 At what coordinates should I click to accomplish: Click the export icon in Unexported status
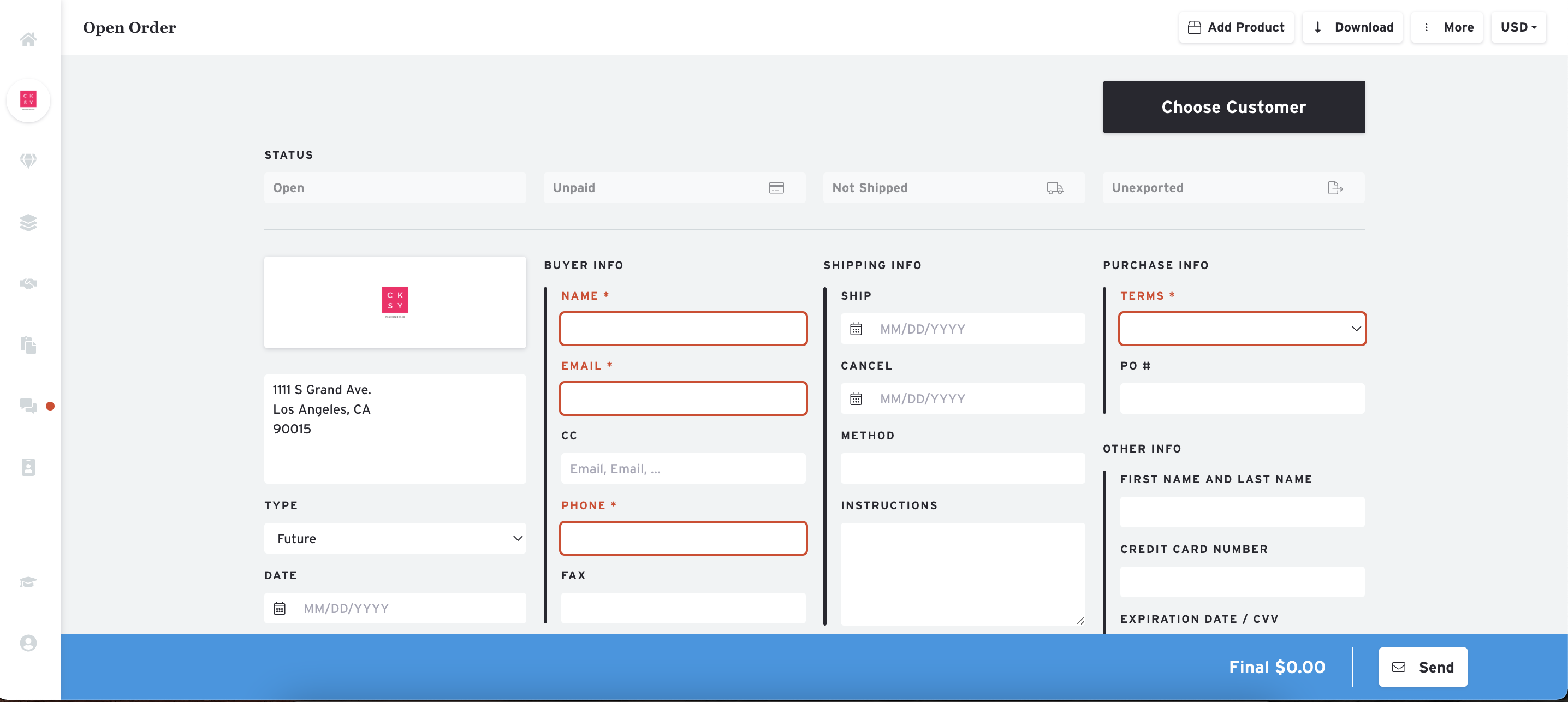[1335, 188]
